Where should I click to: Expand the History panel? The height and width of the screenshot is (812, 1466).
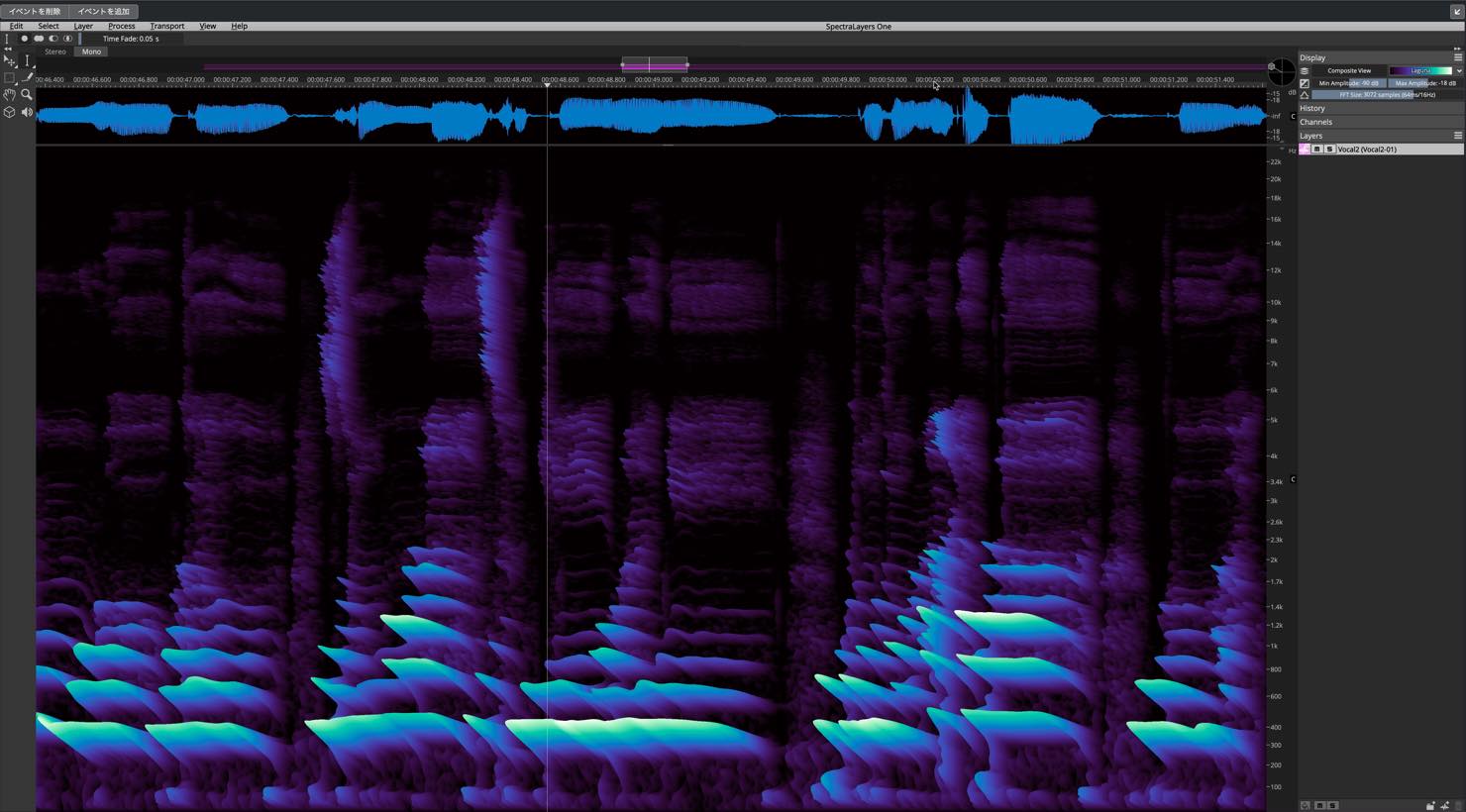[1381, 108]
